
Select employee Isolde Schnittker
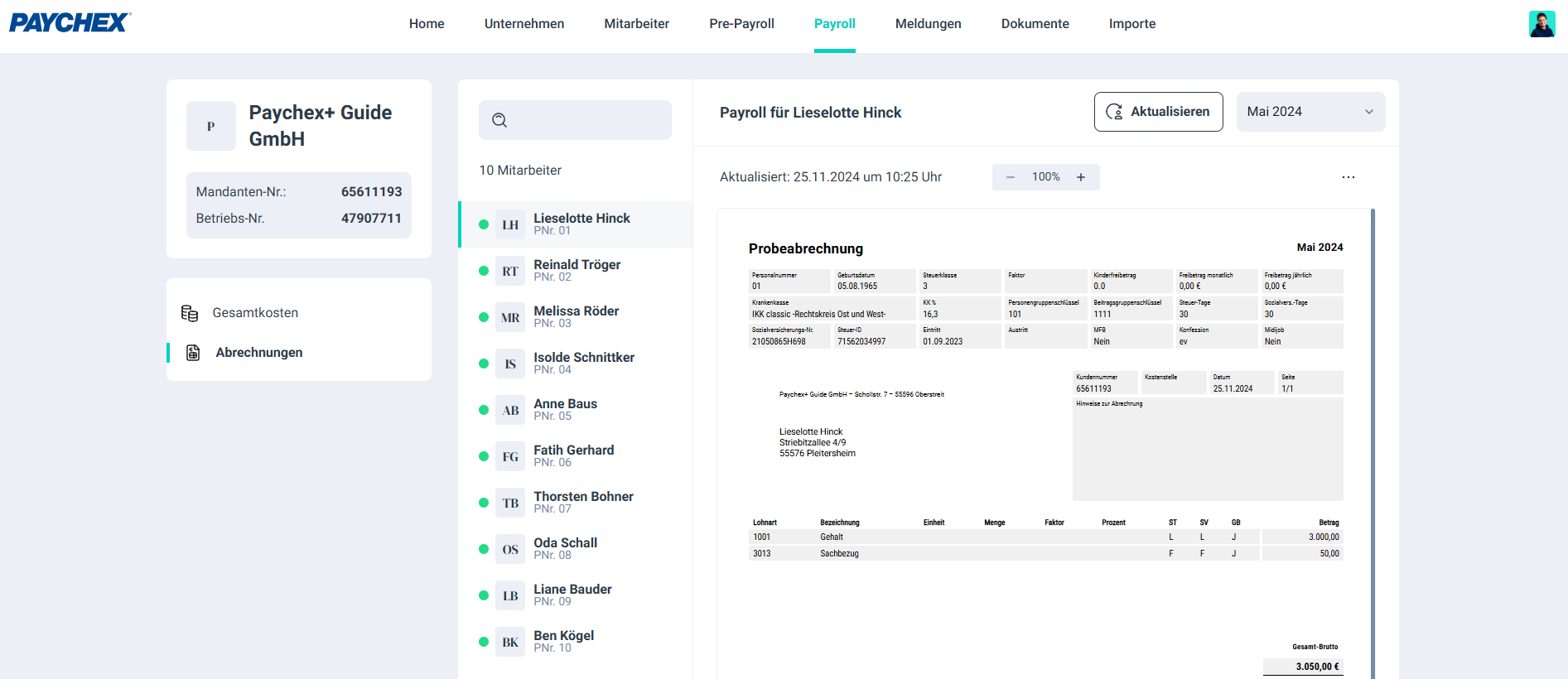tap(576, 364)
